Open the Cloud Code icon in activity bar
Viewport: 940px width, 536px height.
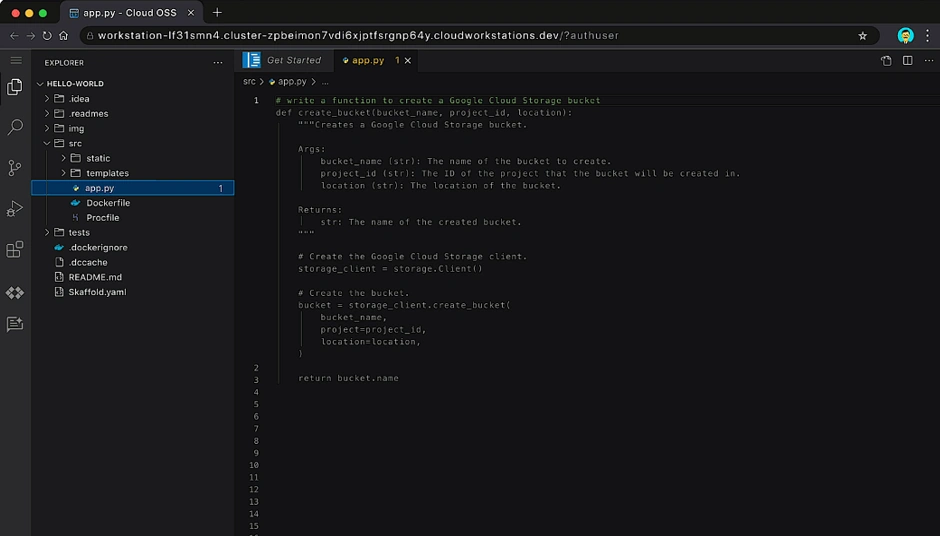(x=15, y=293)
